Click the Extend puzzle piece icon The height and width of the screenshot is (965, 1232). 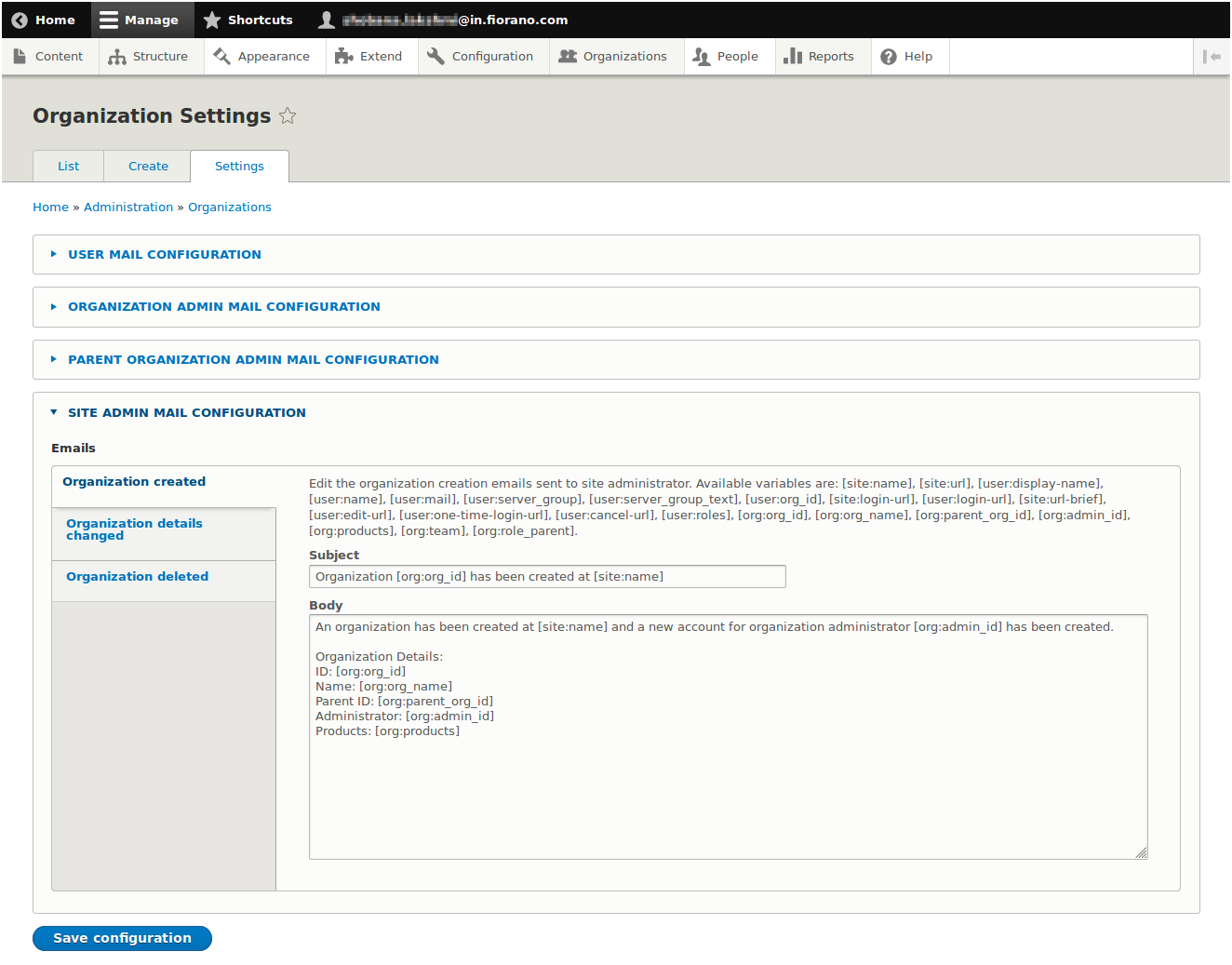point(344,57)
